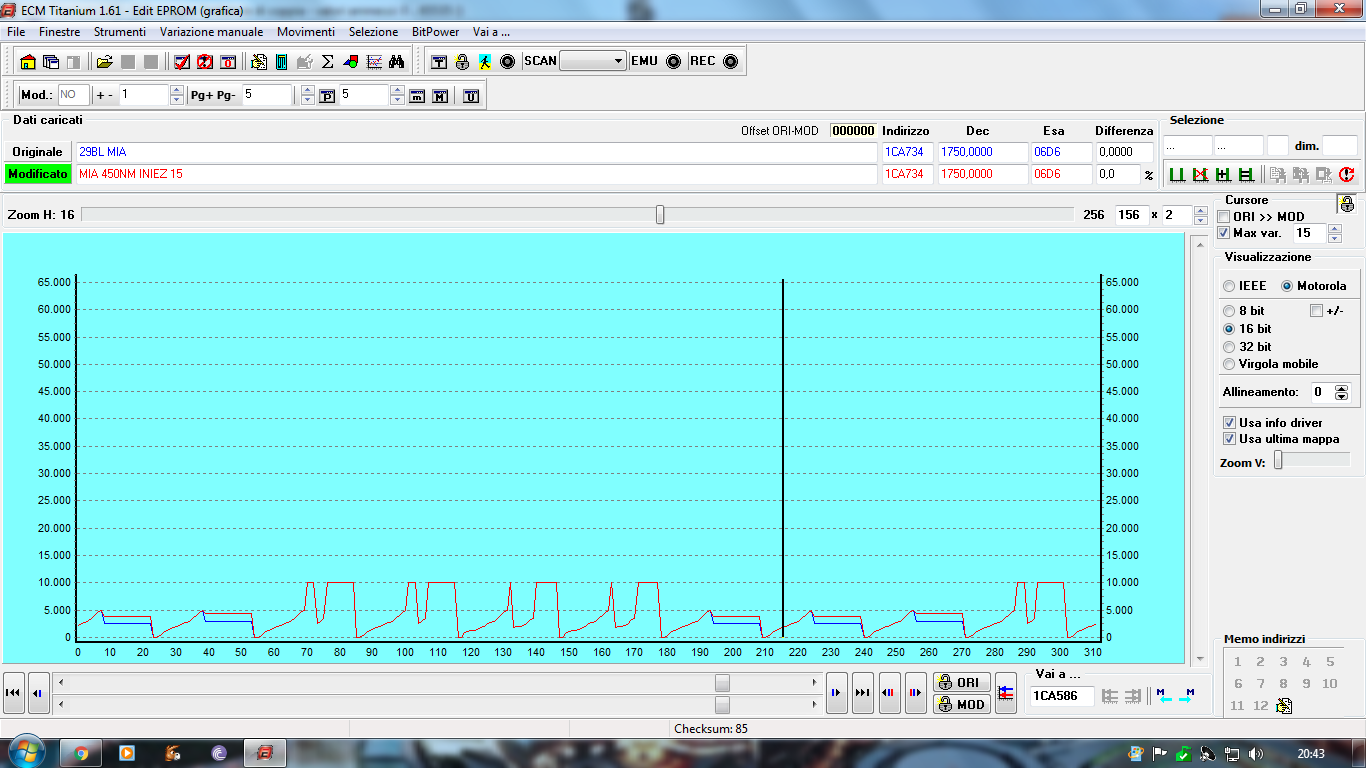
Task: Select the Motorola radio button
Action: [1287, 286]
